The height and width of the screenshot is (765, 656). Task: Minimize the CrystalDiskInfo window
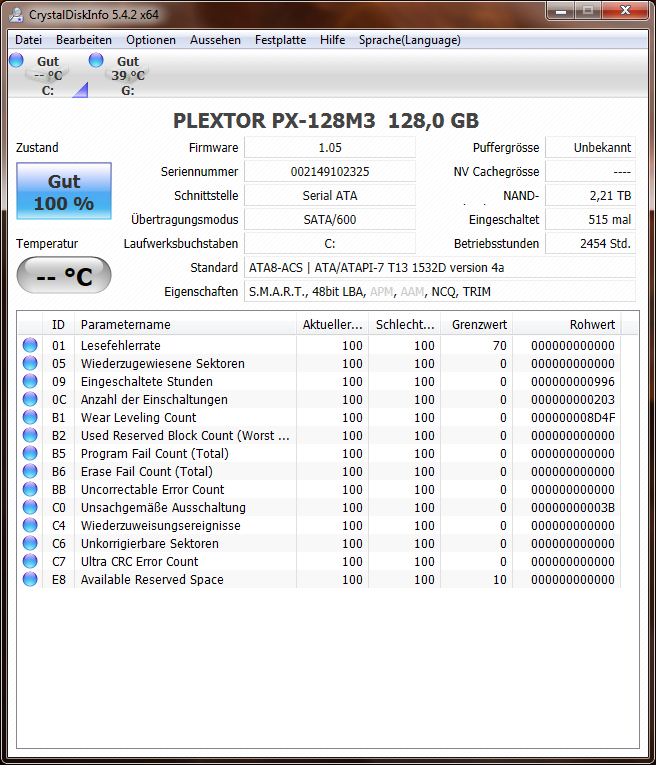(561, 11)
